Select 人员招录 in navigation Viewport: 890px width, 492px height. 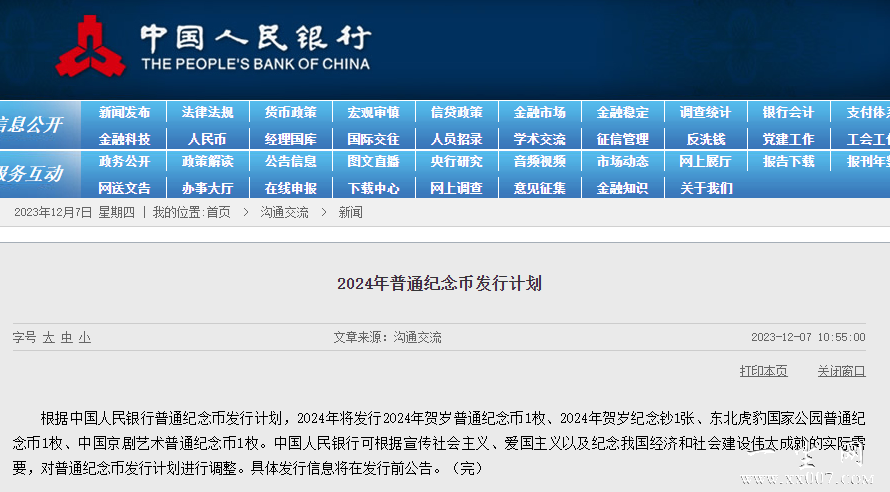coord(456,139)
